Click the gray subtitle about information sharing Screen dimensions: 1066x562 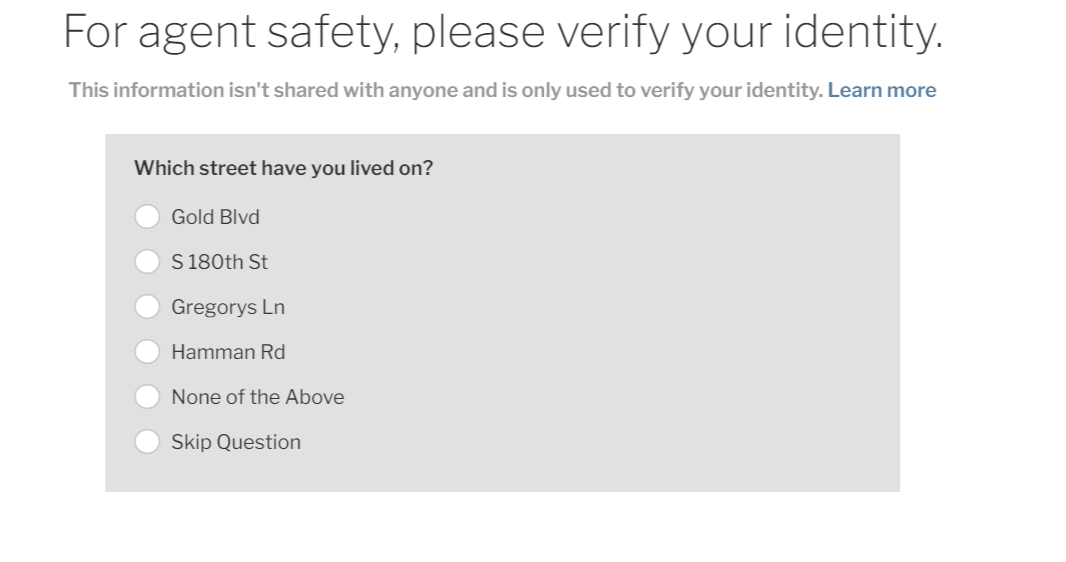[446, 90]
